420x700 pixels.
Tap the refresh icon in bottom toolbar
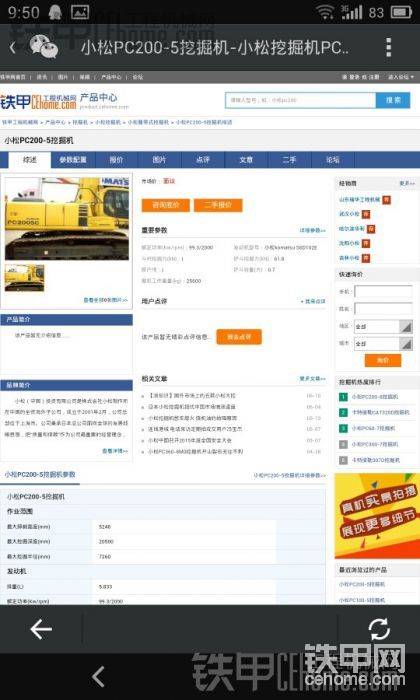coord(379,629)
